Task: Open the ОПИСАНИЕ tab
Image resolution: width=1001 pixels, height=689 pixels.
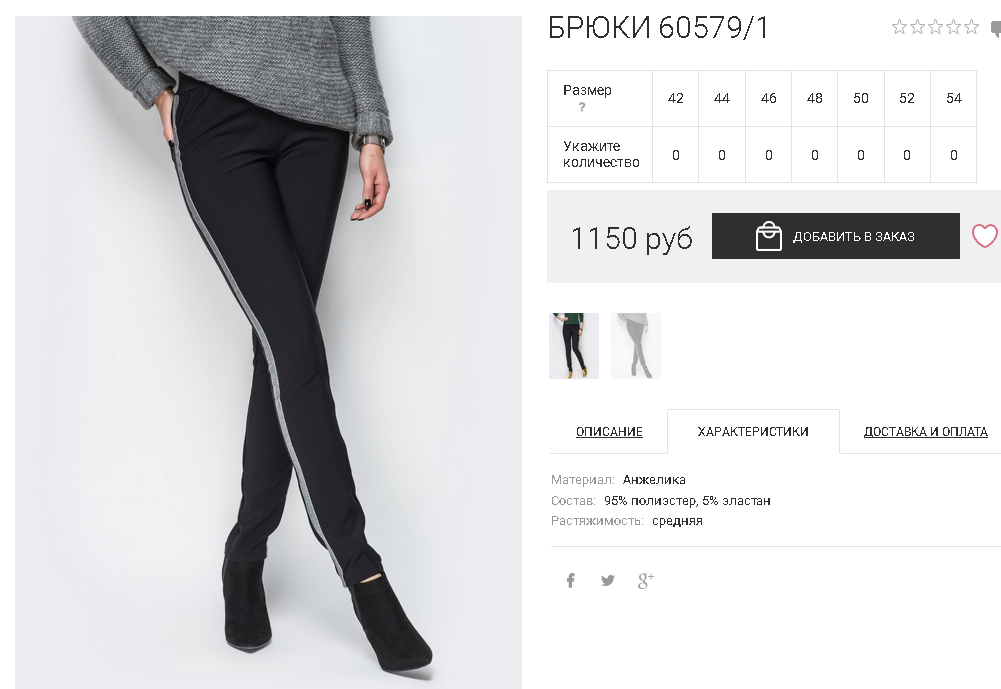Action: (x=609, y=432)
